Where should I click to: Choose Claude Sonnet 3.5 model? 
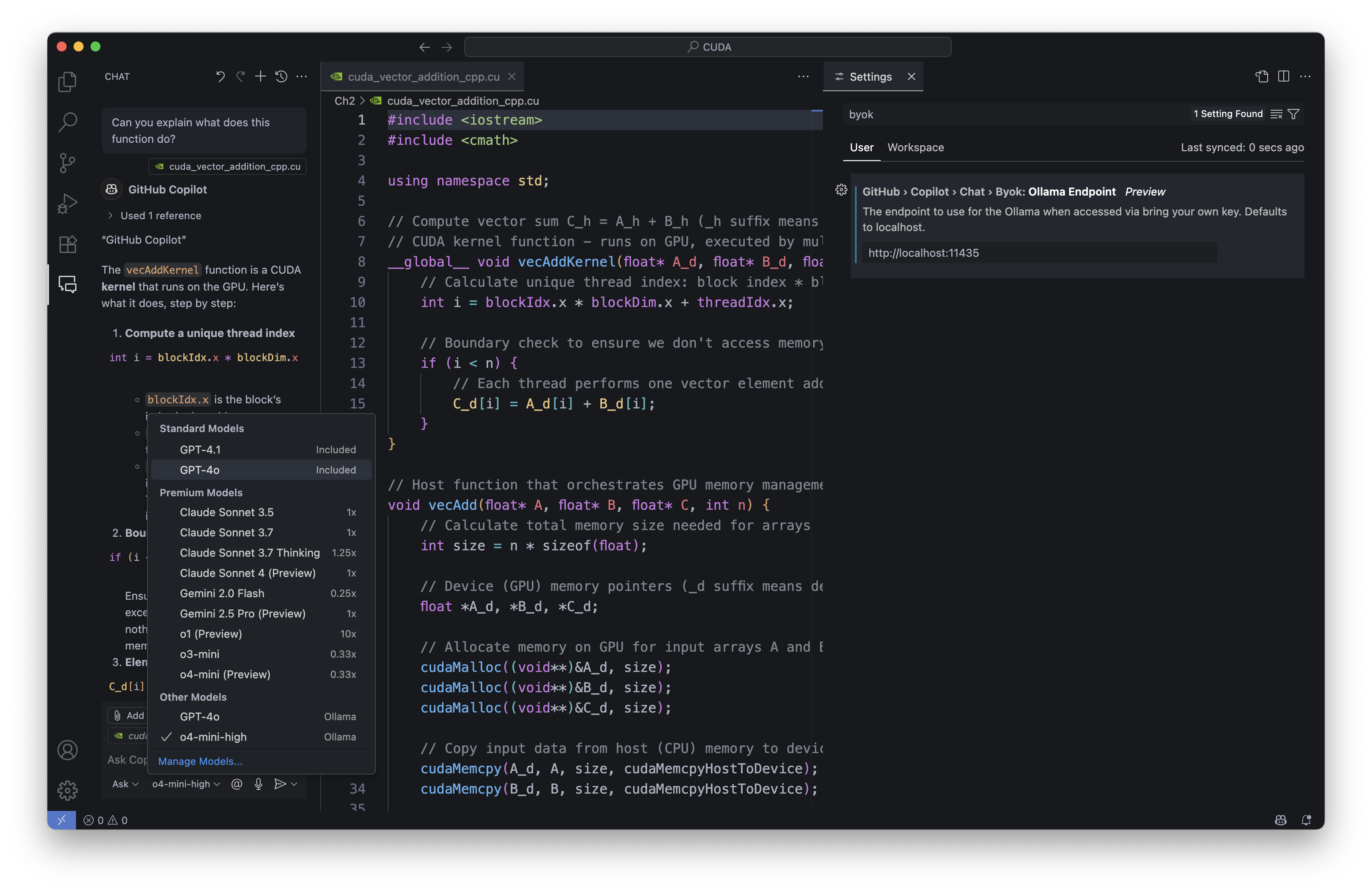click(x=261, y=512)
